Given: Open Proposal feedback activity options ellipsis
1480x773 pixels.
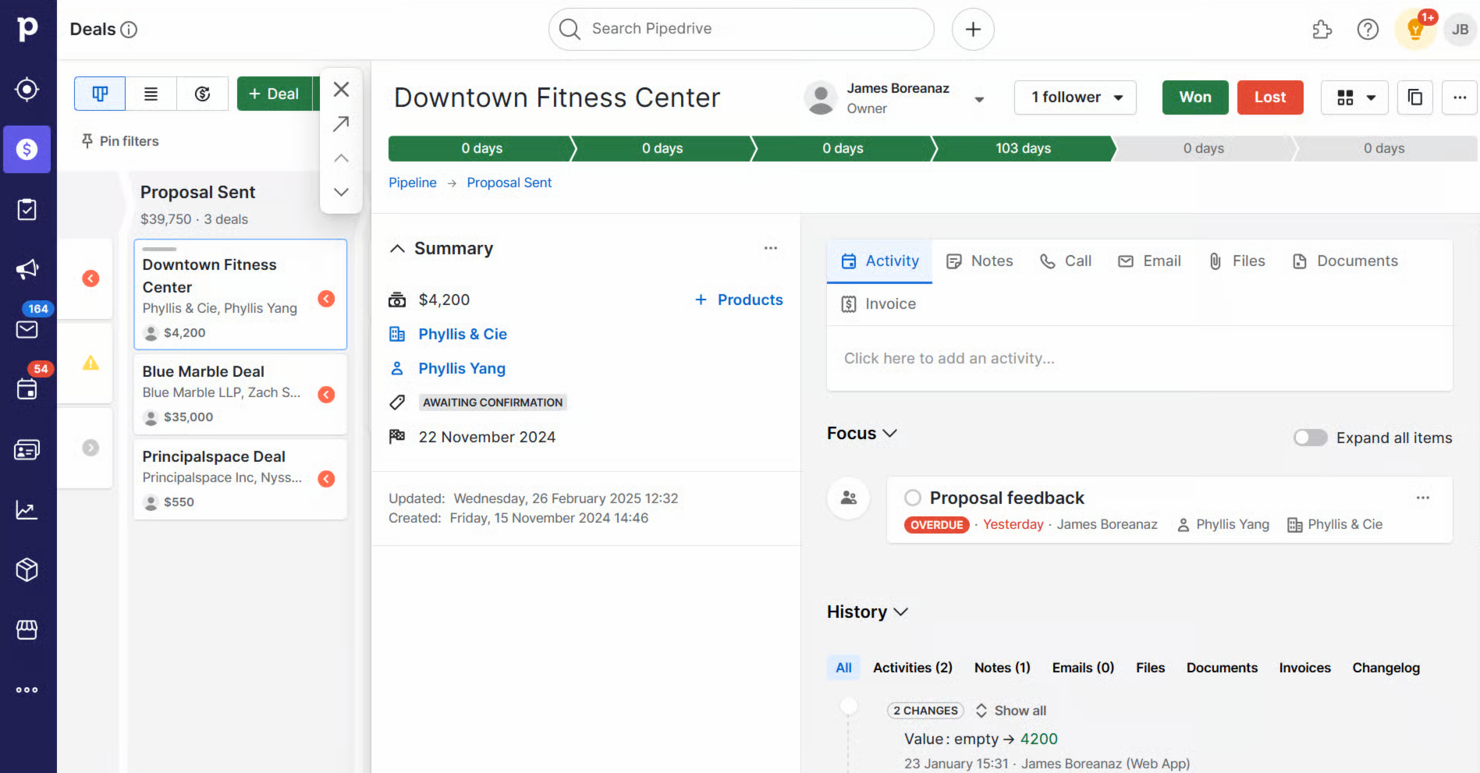Looking at the screenshot, I should point(1423,498).
